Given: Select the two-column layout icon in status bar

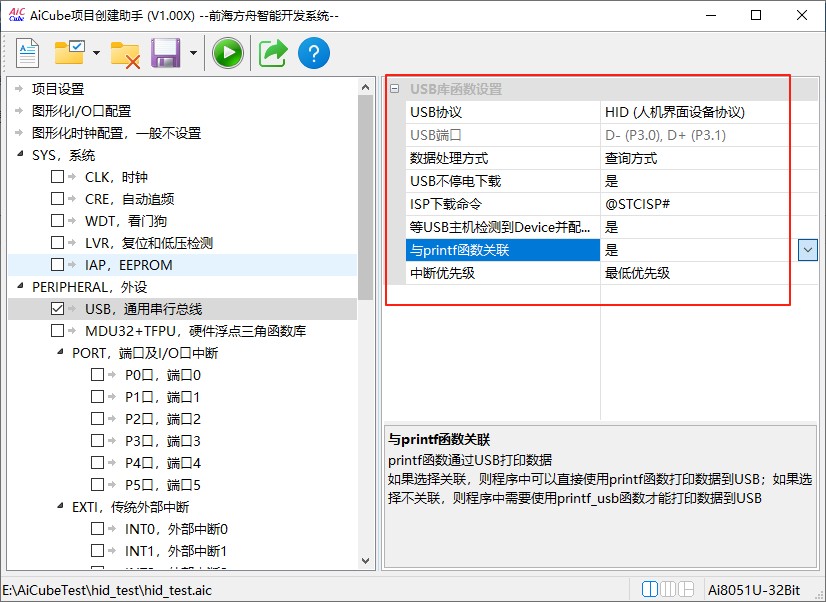Looking at the screenshot, I should [x=651, y=590].
